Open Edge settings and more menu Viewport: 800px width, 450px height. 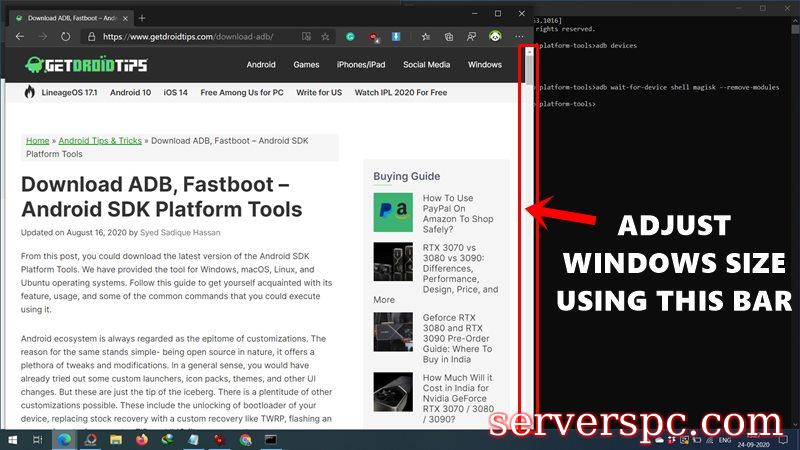coord(518,36)
